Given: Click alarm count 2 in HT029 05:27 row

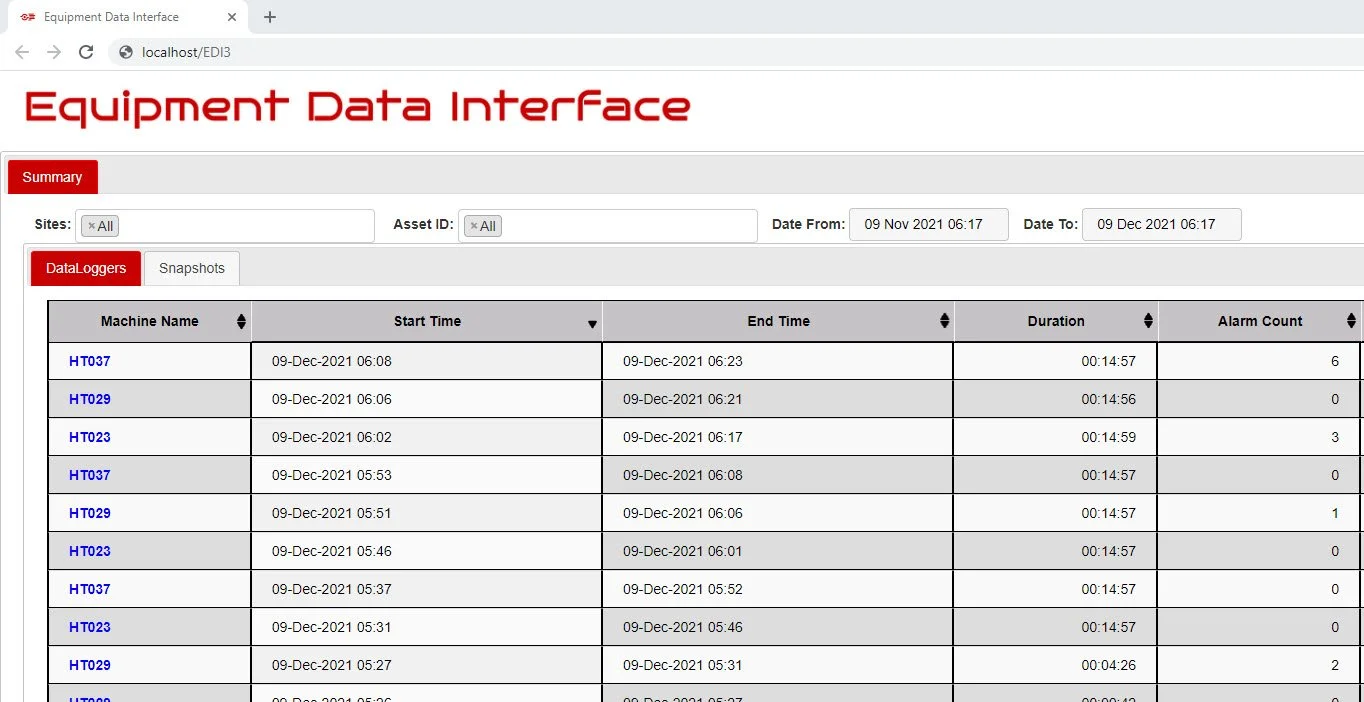Looking at the screenshot, I should pos(1259,665).
